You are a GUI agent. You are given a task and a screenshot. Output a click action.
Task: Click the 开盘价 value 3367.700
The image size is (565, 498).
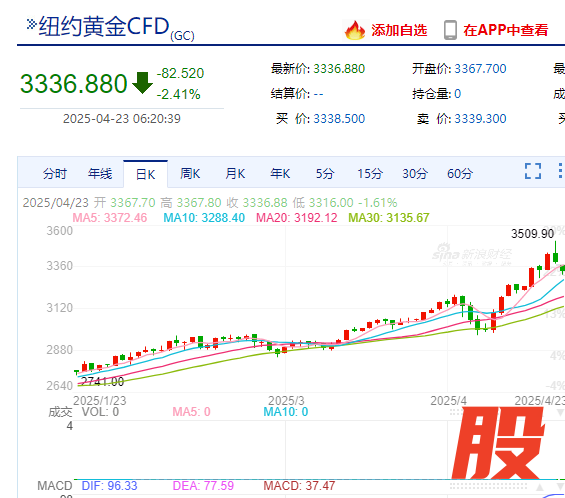pyautogui.click(x=480, y=68)
